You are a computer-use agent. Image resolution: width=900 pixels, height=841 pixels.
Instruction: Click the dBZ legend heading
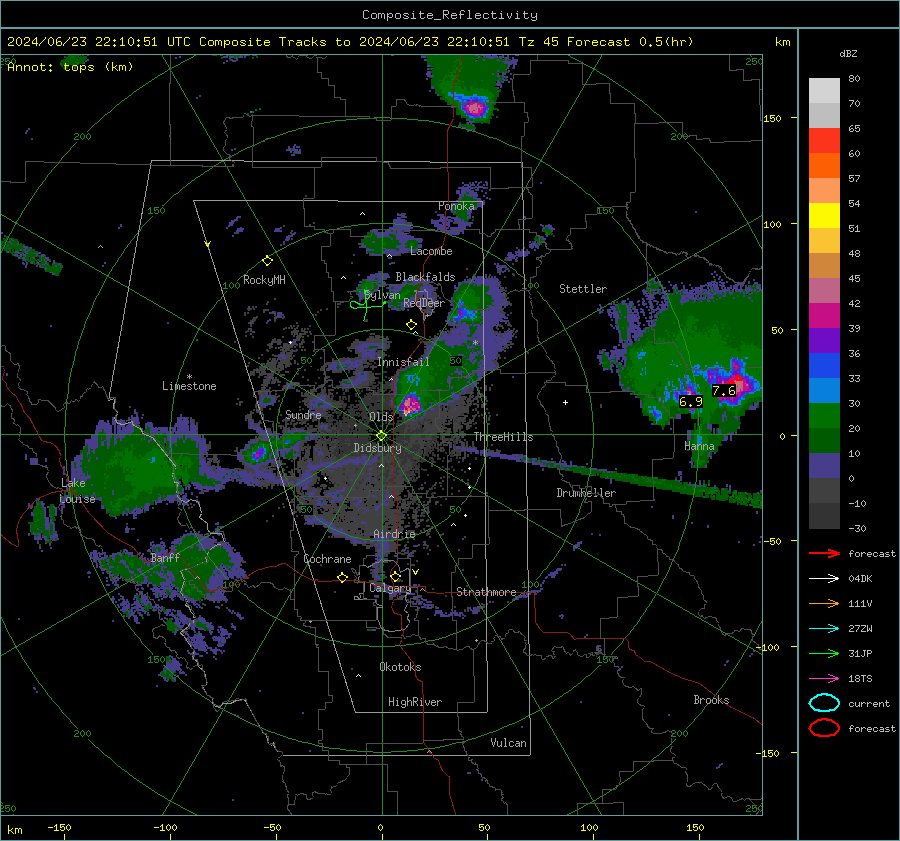coord(848,54)
